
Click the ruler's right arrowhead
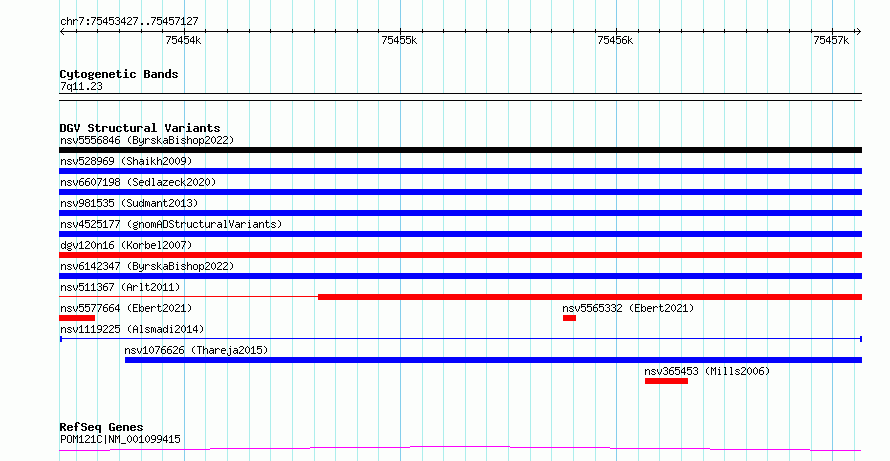[x=858, y=32]
